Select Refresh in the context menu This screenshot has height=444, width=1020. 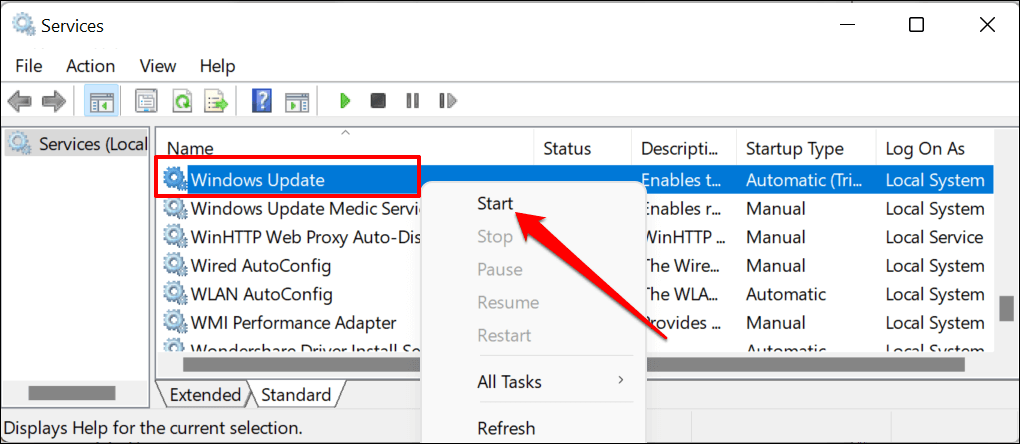pos(505,428)
